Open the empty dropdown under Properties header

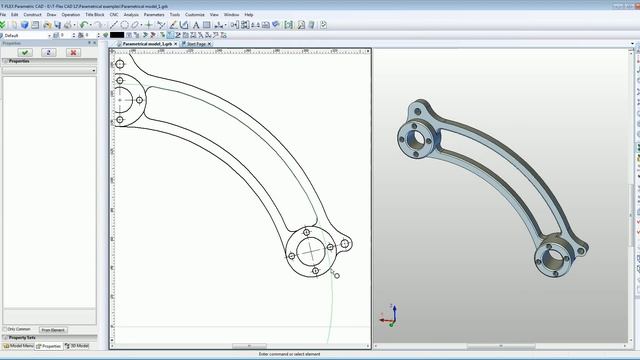[x=49, y=70]
